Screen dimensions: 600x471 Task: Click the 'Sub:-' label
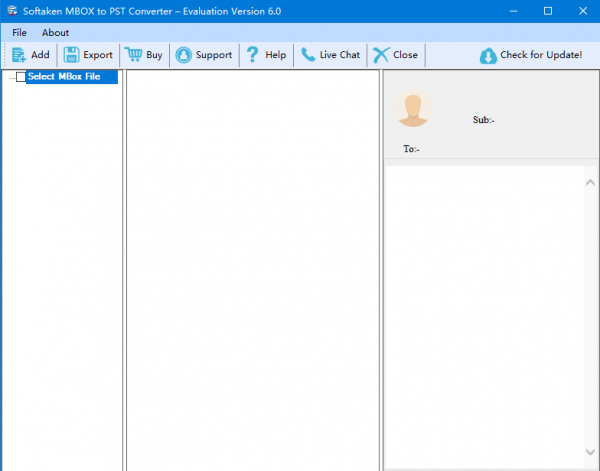[484, 120]
